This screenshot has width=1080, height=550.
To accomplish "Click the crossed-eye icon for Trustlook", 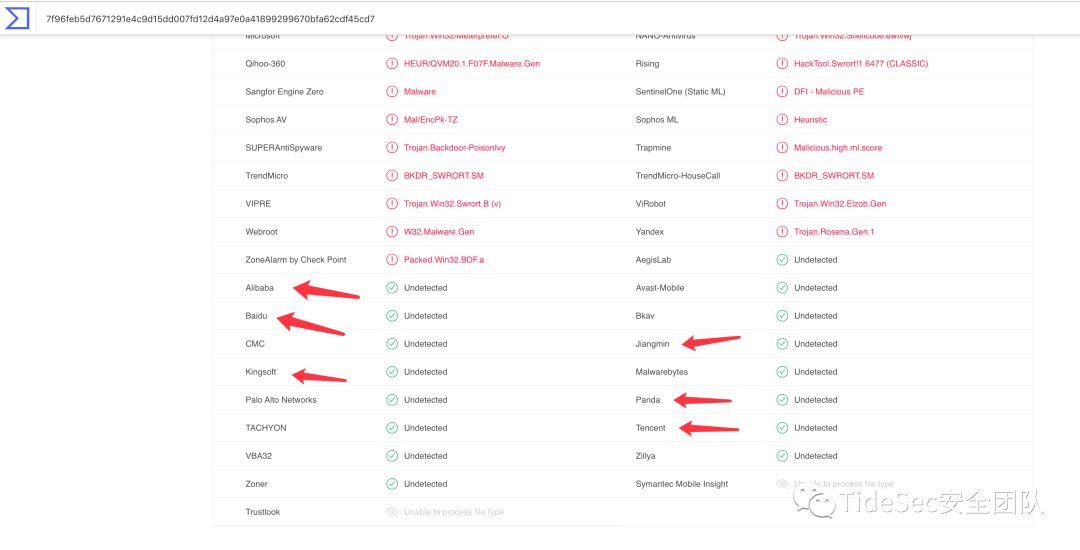I will click(x=393, y=512).
